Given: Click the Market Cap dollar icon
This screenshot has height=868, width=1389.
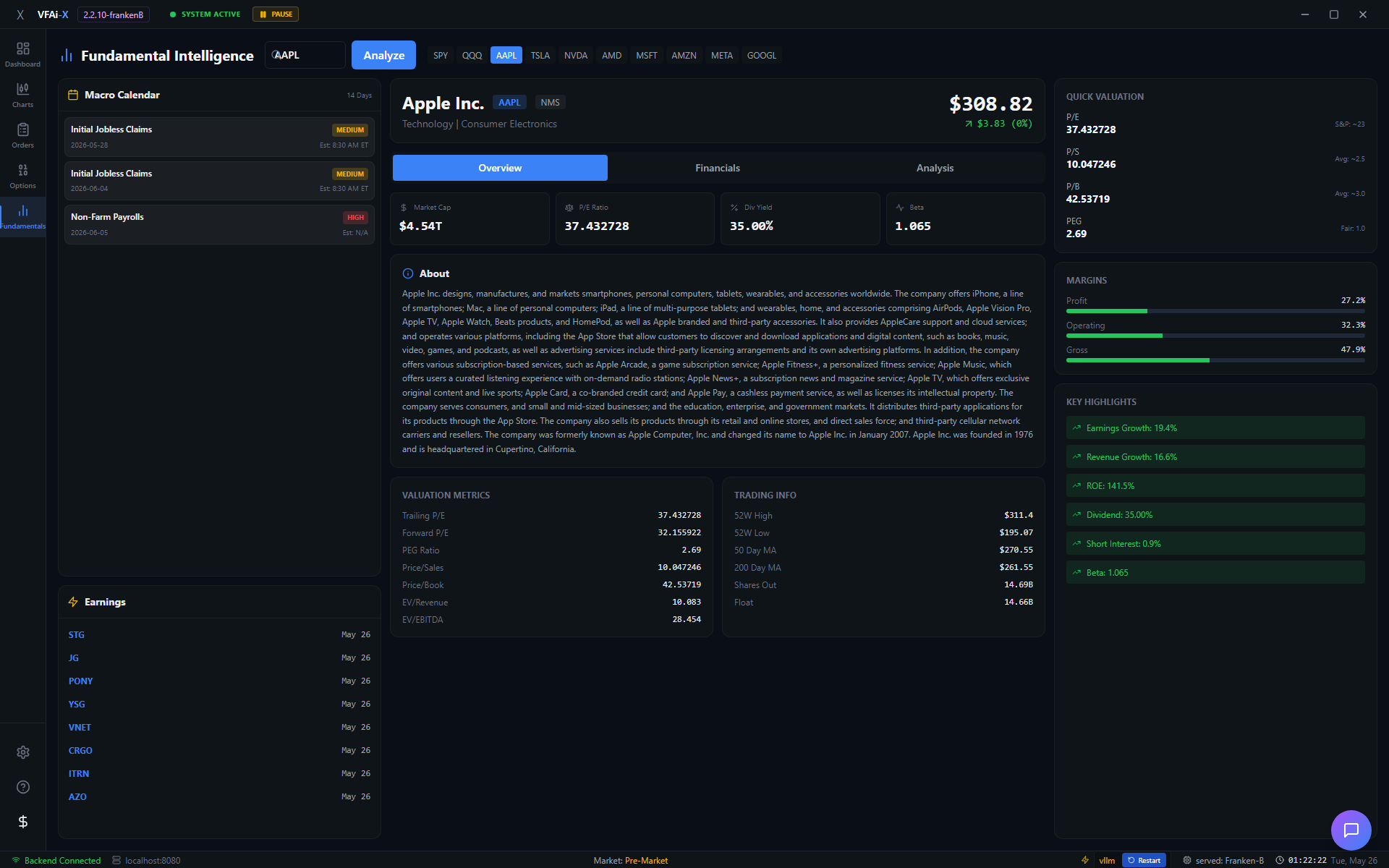Looking at the screenshot, I should click(x=404, y=208).
